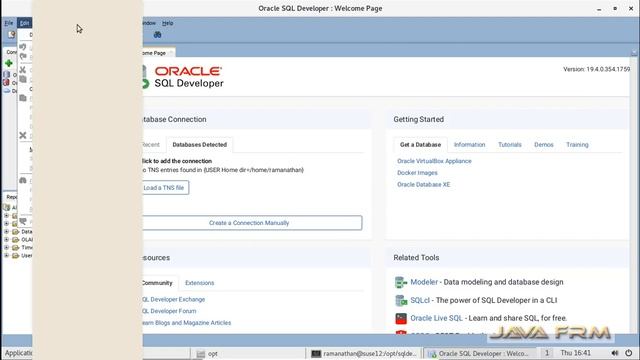Open the clock showing Thu 16:41
Image resolution: width=640 pixels, height=360 pixels.
(575, 353)
